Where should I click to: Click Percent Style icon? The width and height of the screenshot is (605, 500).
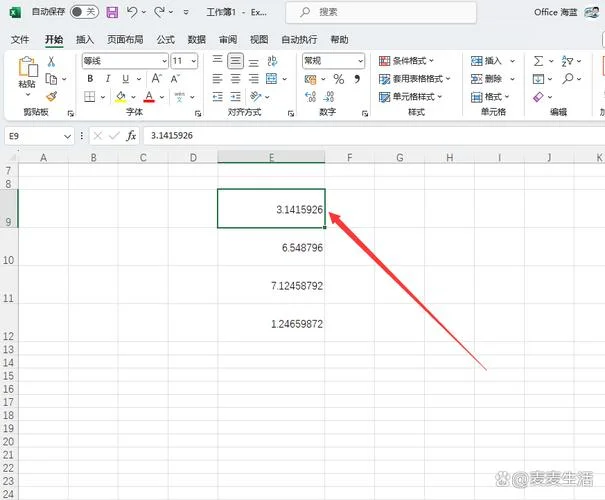point(339,79)
